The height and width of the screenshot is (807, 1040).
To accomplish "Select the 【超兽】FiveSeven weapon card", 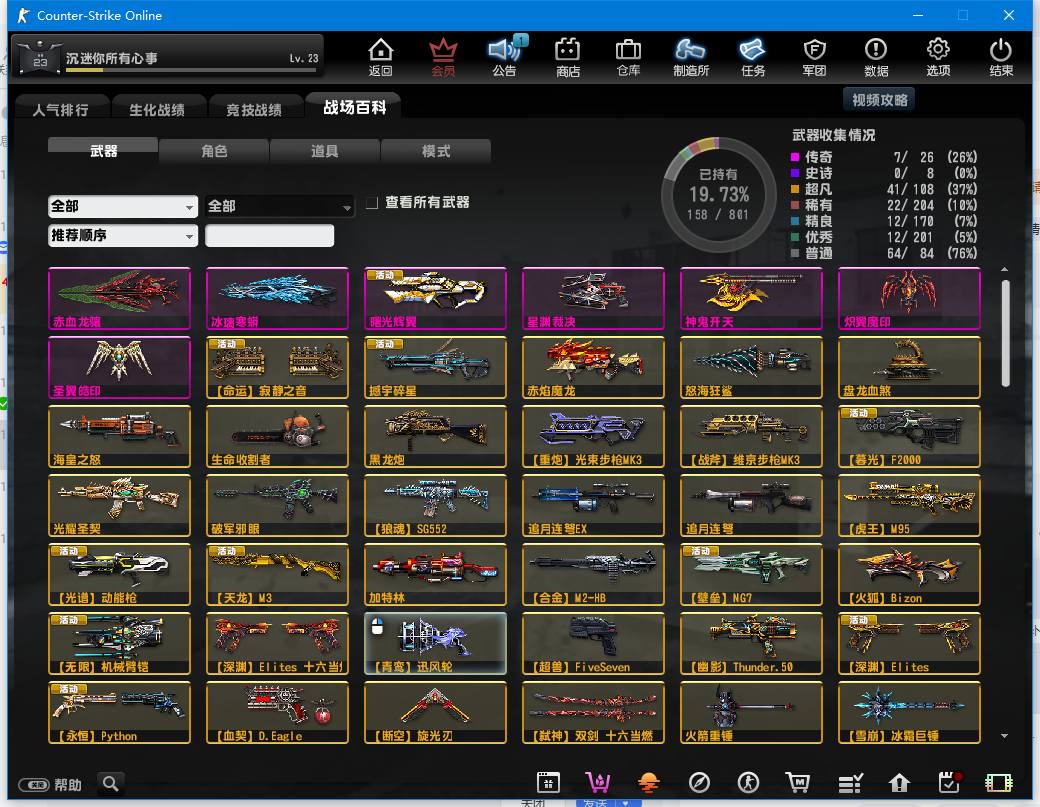I will 593,643.
